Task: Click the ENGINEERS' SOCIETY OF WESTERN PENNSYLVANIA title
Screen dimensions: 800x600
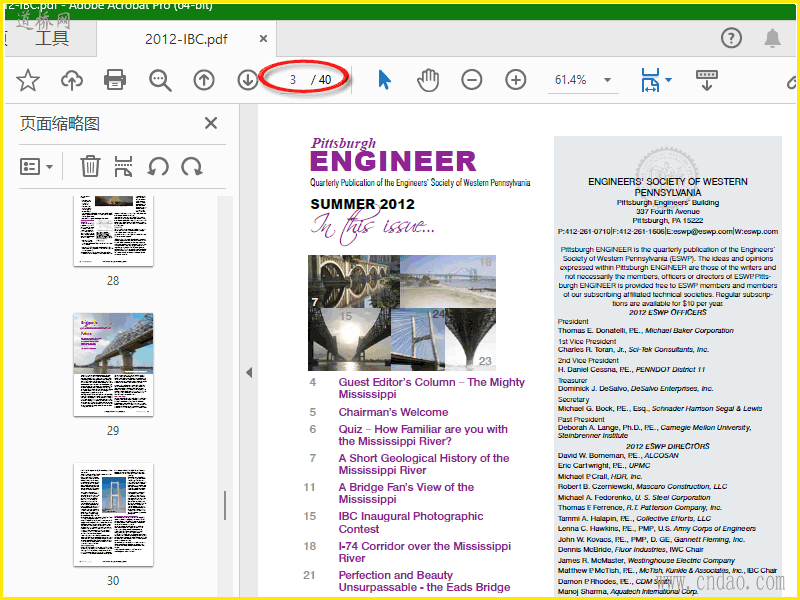Action: [667, 187]
